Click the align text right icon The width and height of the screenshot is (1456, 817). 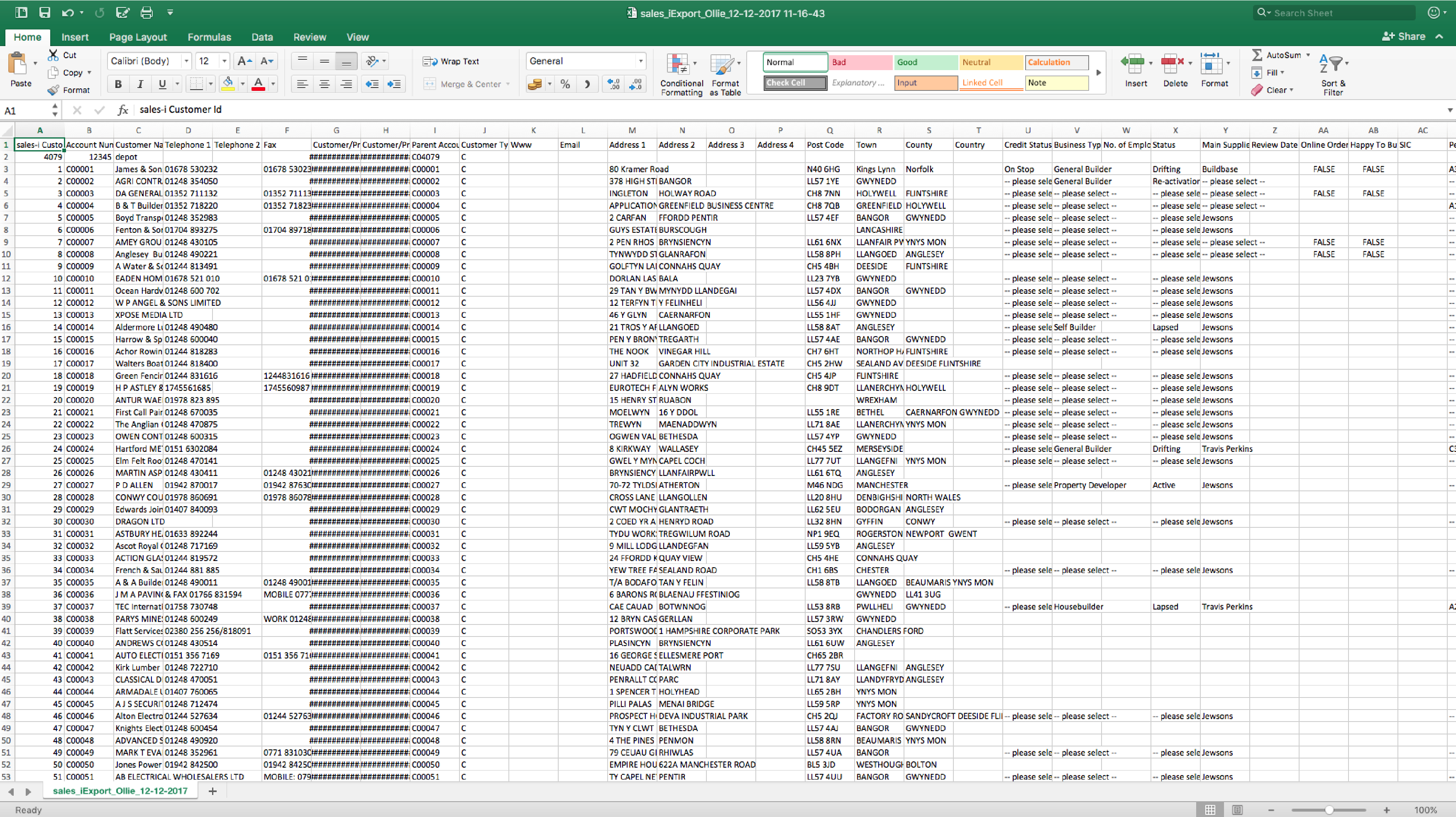coord(346,84)
